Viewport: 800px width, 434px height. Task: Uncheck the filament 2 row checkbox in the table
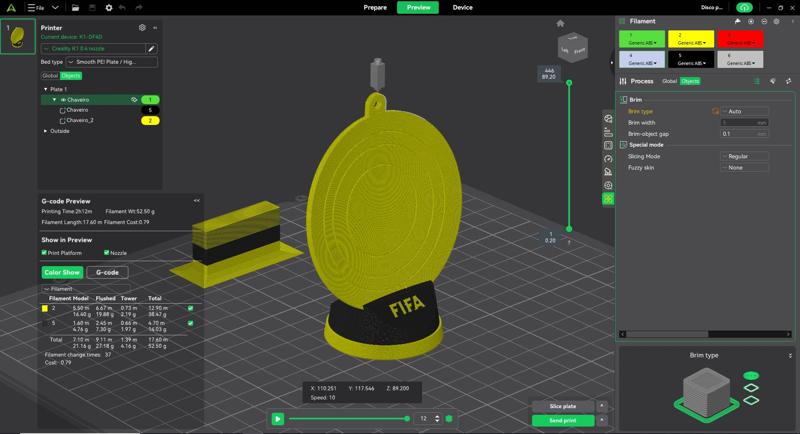click(x=190, y=308)
